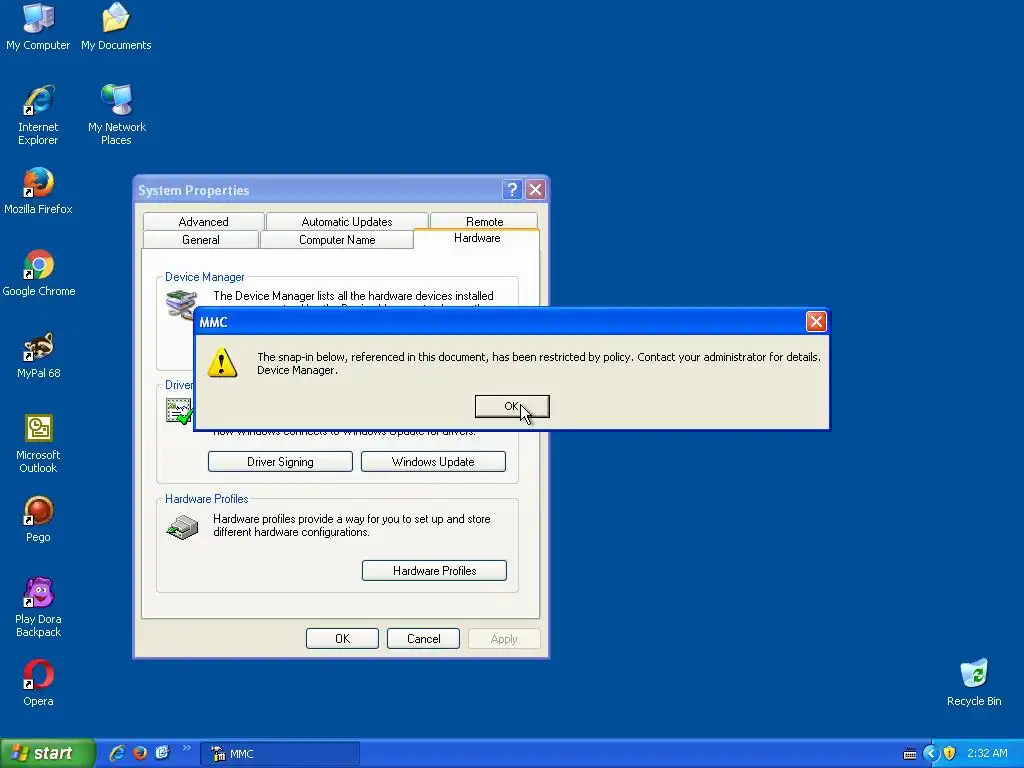Expand hidden tray icons with the arrow
Screen dimensions: 1024x768
[x=930, y=754]
